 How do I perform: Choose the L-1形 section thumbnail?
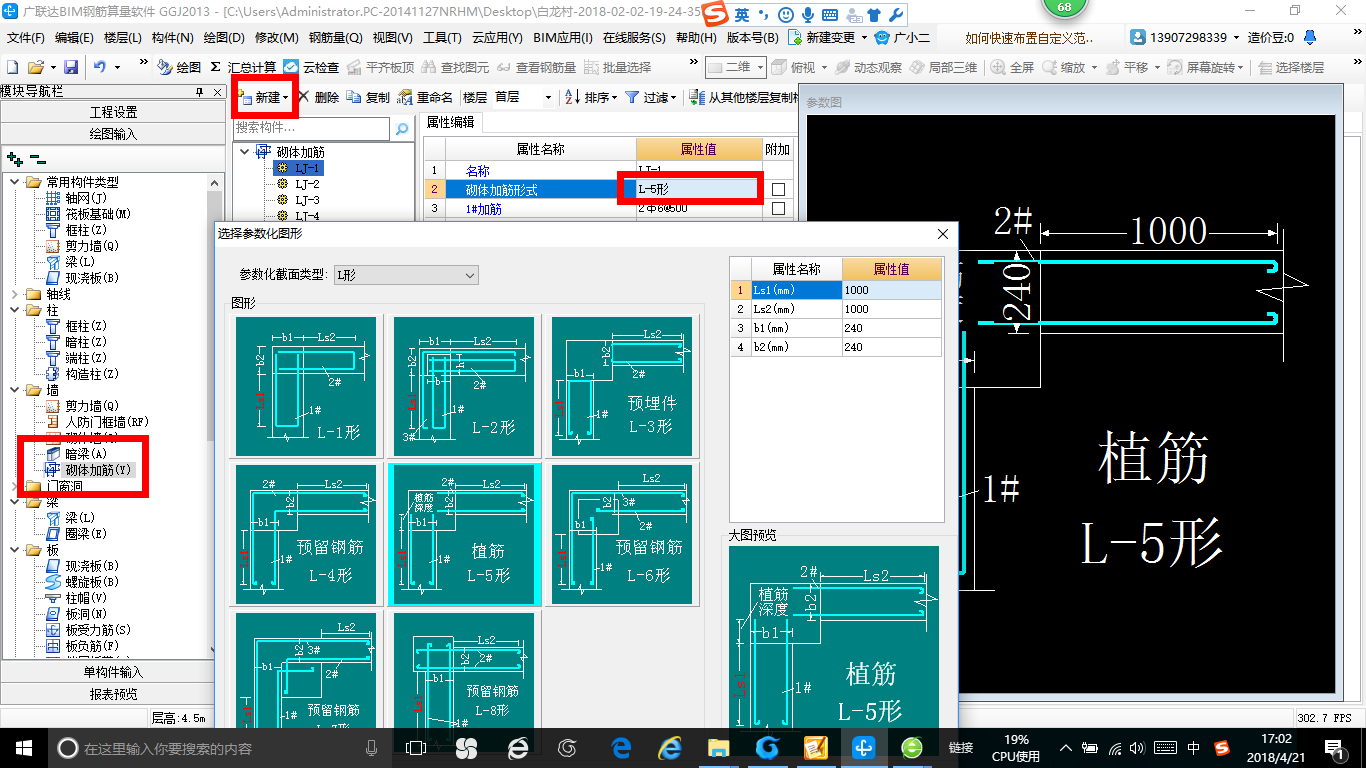(306, 386)
